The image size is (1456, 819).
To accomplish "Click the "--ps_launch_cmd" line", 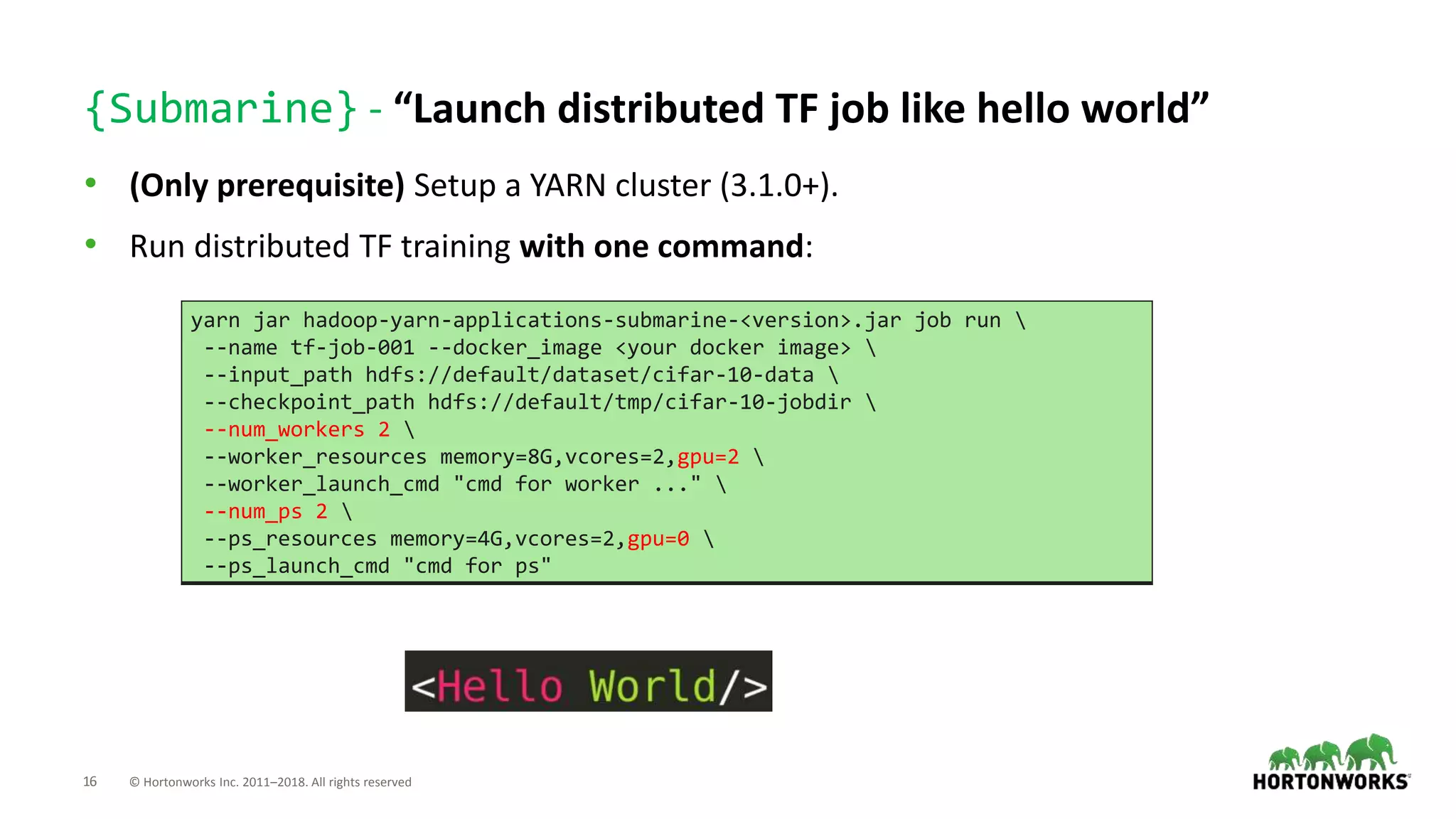I will (x=378, y=566).
